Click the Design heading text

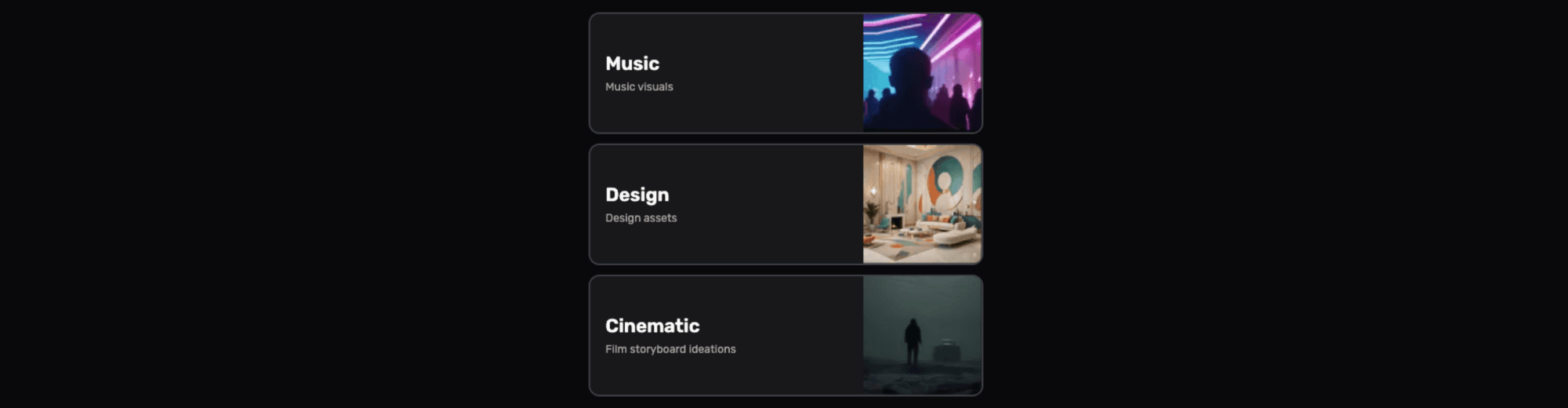637,195
